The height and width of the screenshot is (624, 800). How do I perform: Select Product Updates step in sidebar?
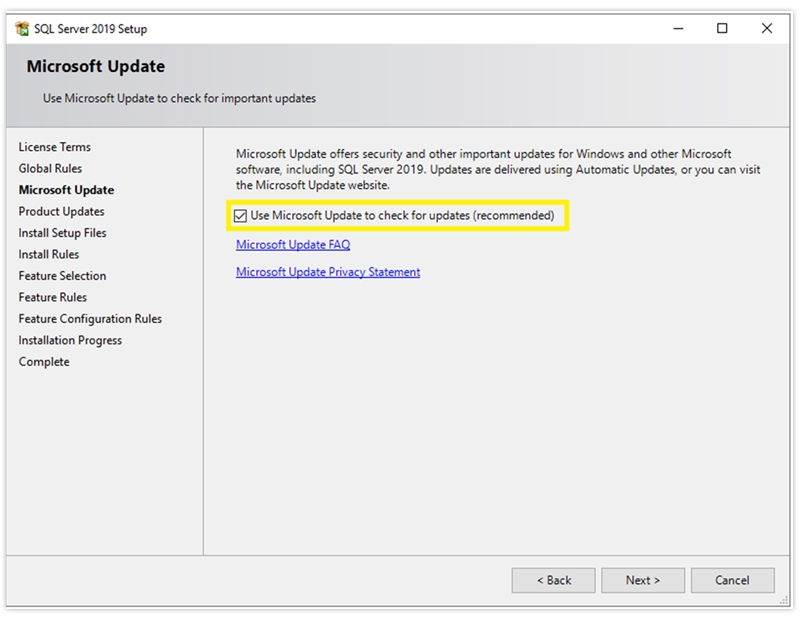[61, 212]
